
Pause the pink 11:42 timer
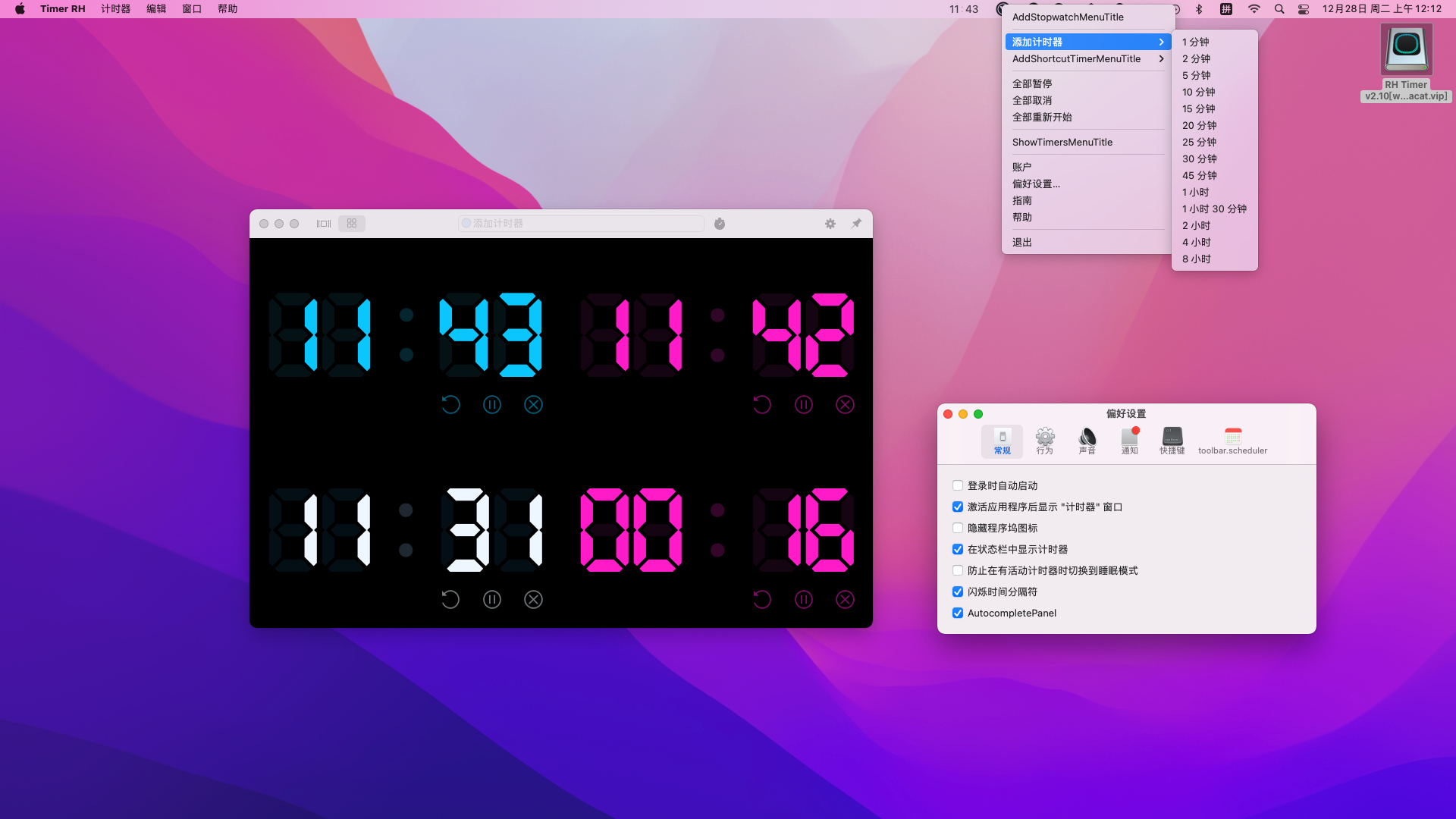click(804, 405)
